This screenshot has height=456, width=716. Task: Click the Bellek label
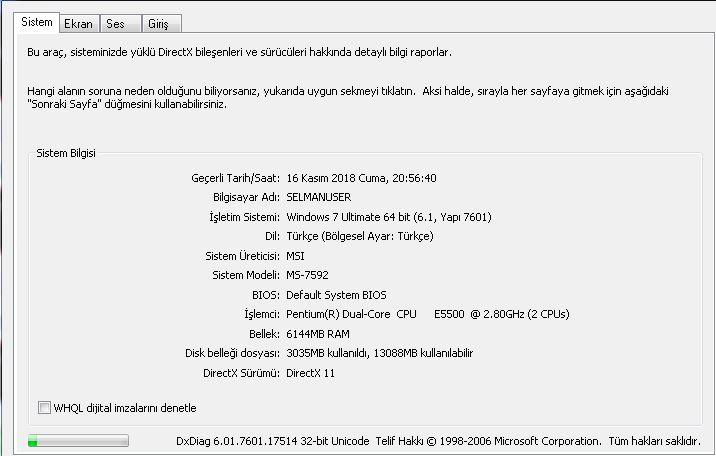tap(264, 334)
